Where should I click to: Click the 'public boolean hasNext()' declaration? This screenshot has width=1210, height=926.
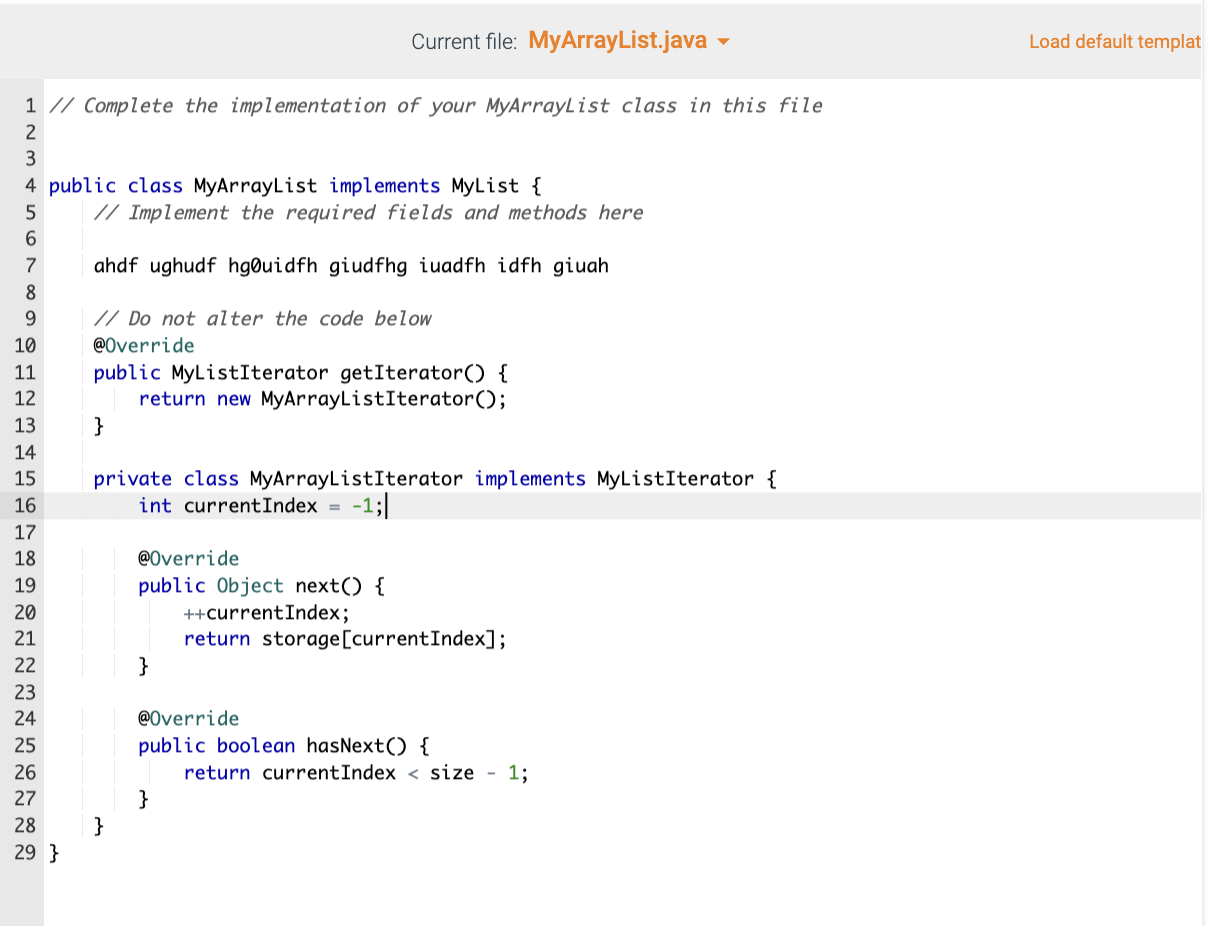point(284,746)
